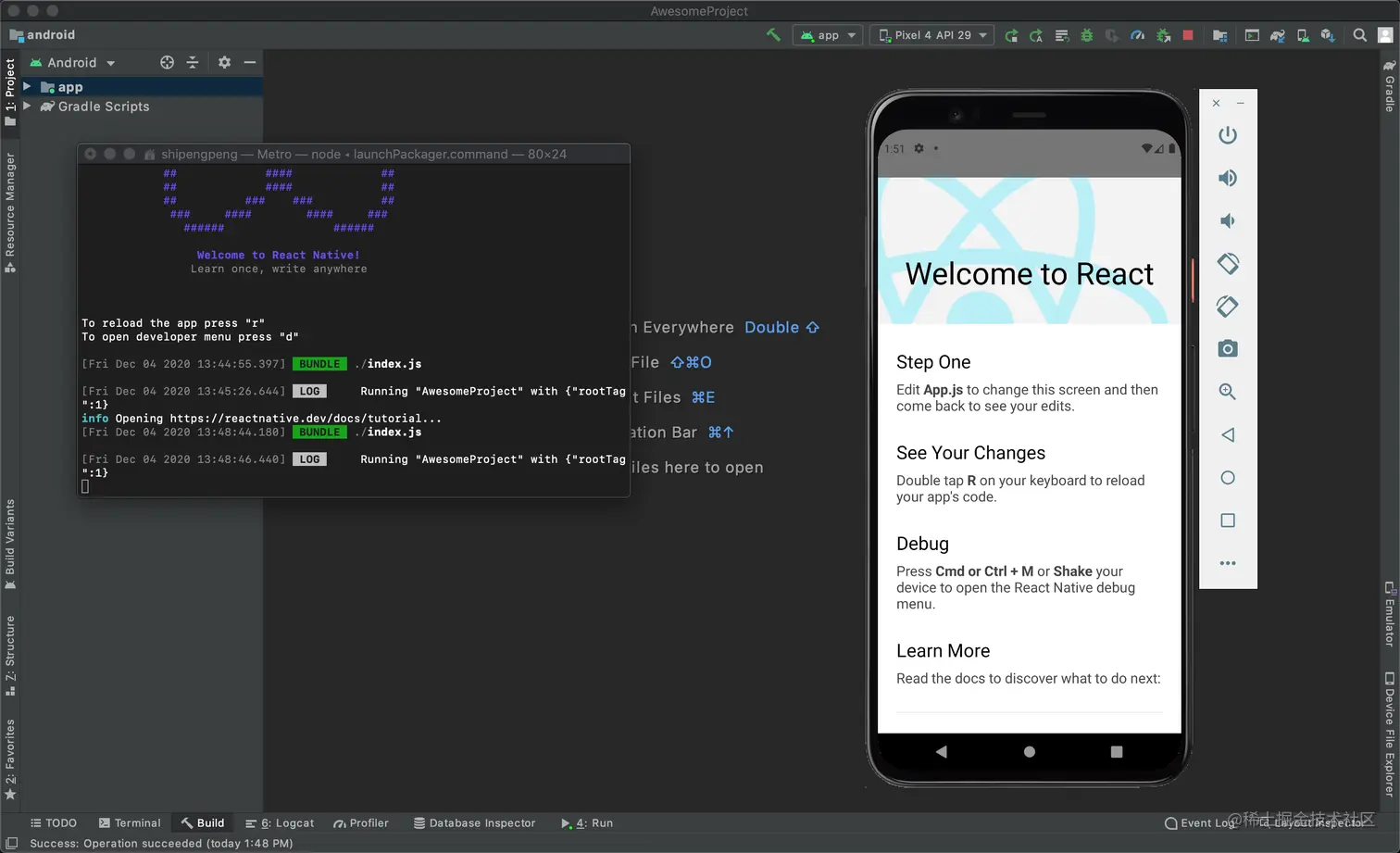Open the Resource Manager side tab
1400x853 pixels.
pyautogui.click(x=10, y=212)
